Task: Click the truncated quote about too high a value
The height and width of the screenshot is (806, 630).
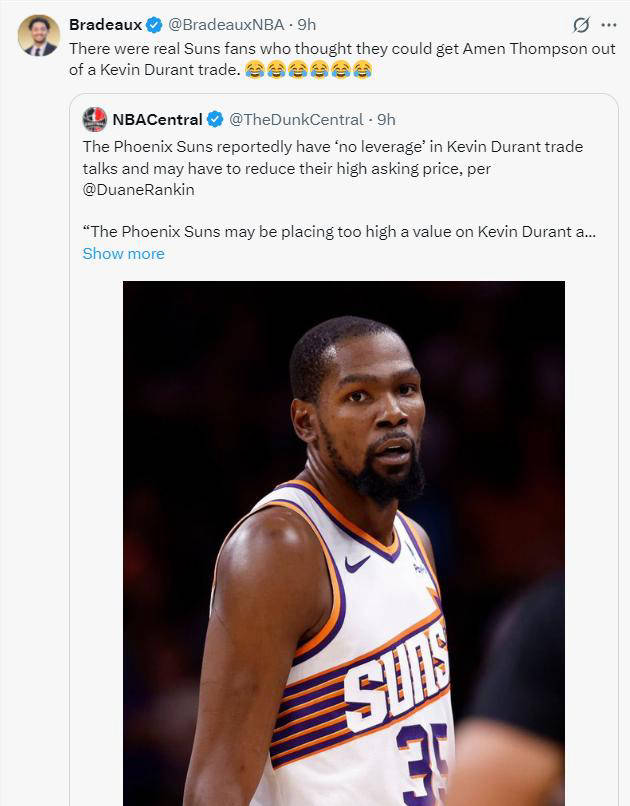Action: coord(340,232)
